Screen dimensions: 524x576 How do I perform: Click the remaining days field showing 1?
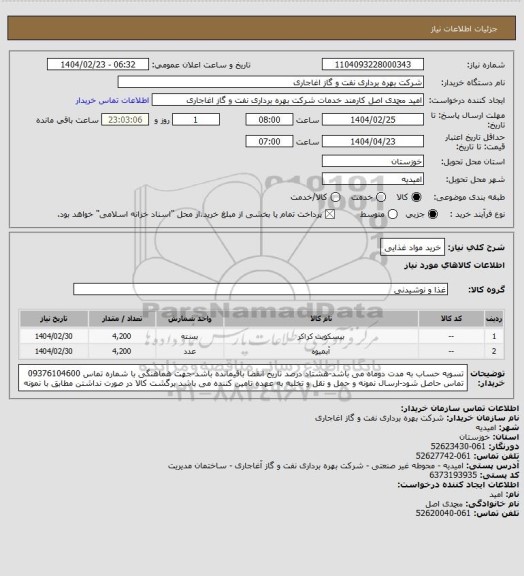pos(196,120)
